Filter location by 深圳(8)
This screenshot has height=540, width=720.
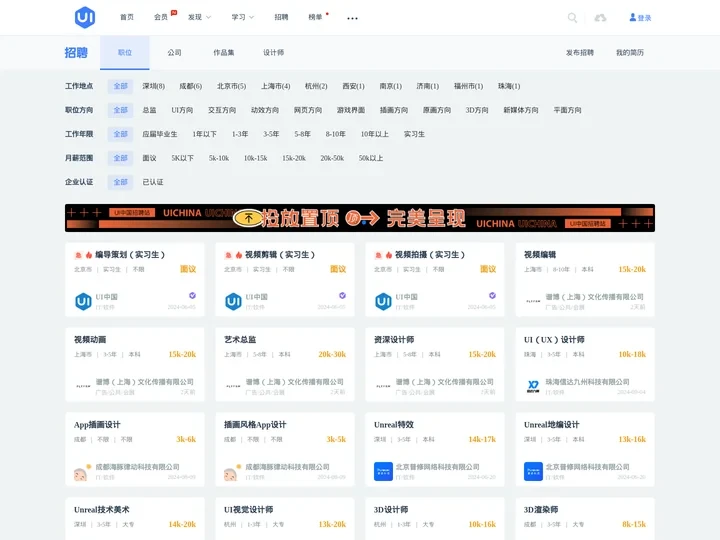tap(153, 86)
